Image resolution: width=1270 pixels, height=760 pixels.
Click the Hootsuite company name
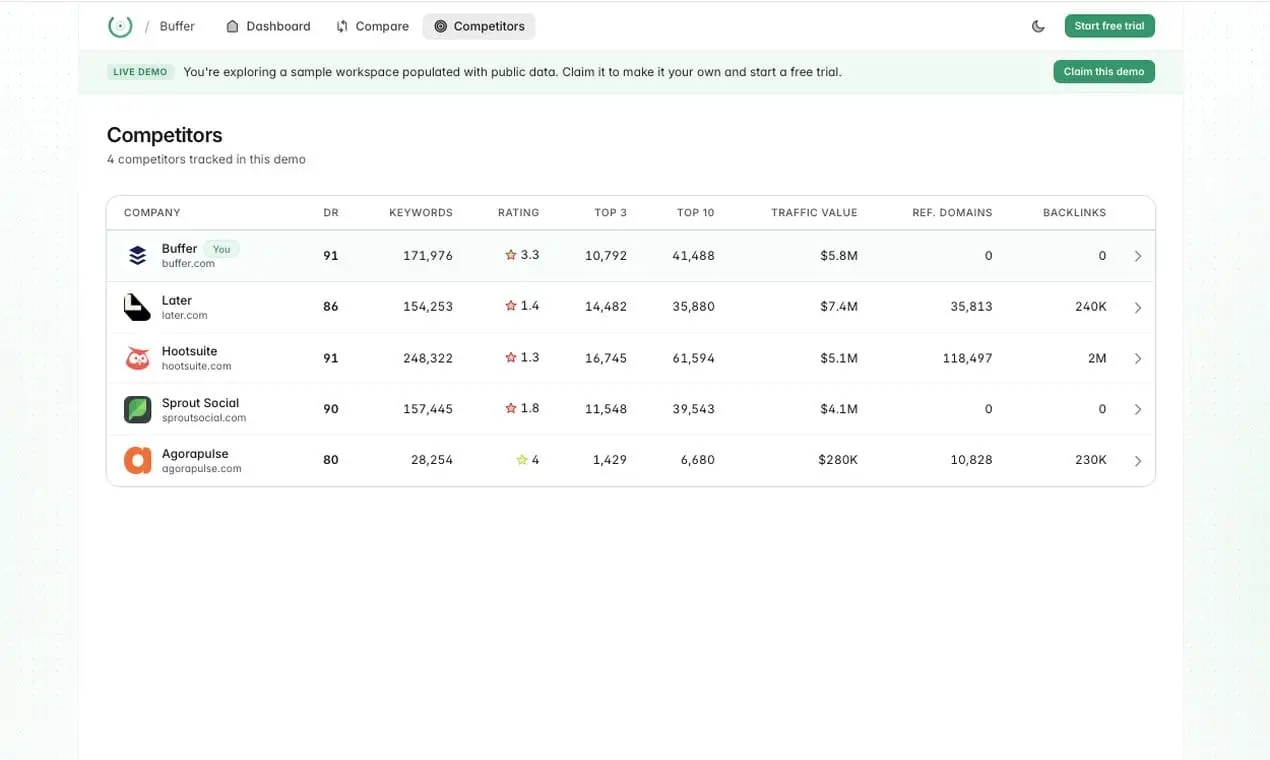coord(189,351)
